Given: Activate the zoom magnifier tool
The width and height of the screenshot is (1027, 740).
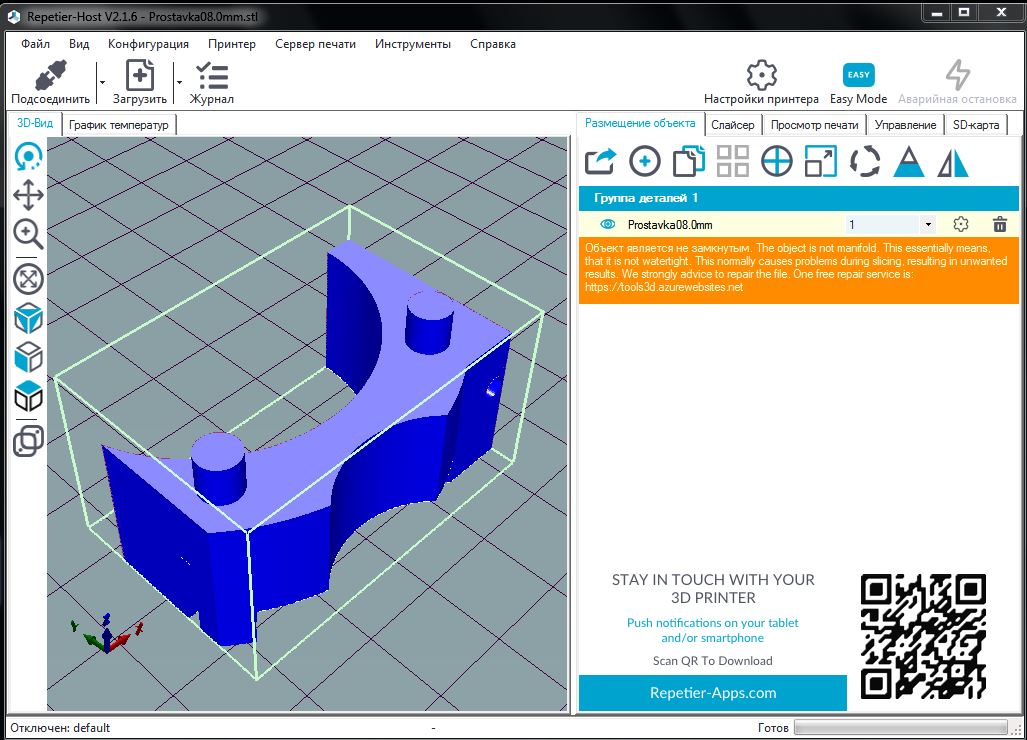Looking at the screenshot, I should click(28, 234).
